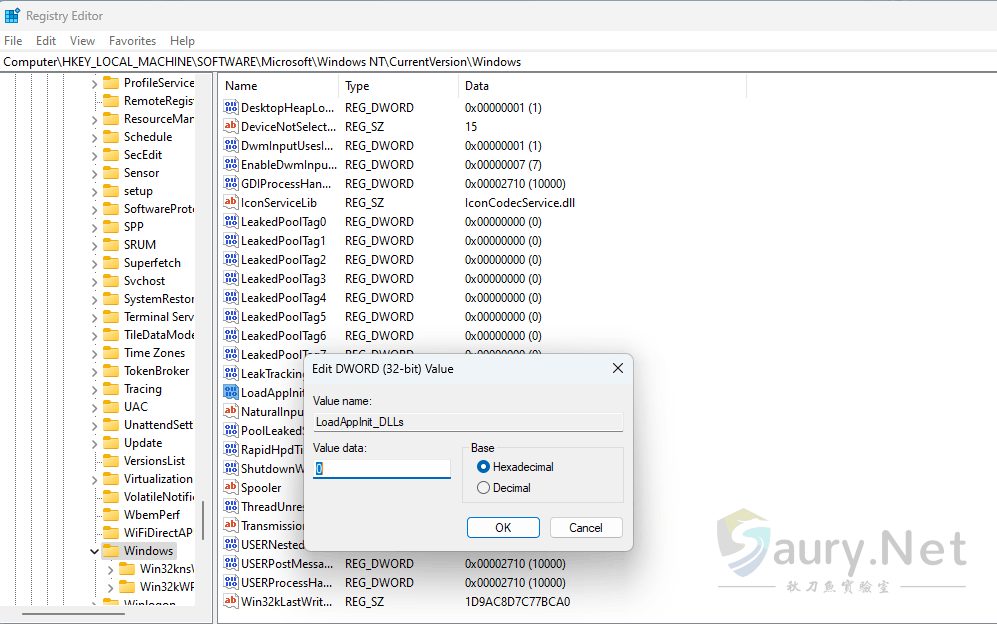Open the Edit menu

(x=46, y=41)
